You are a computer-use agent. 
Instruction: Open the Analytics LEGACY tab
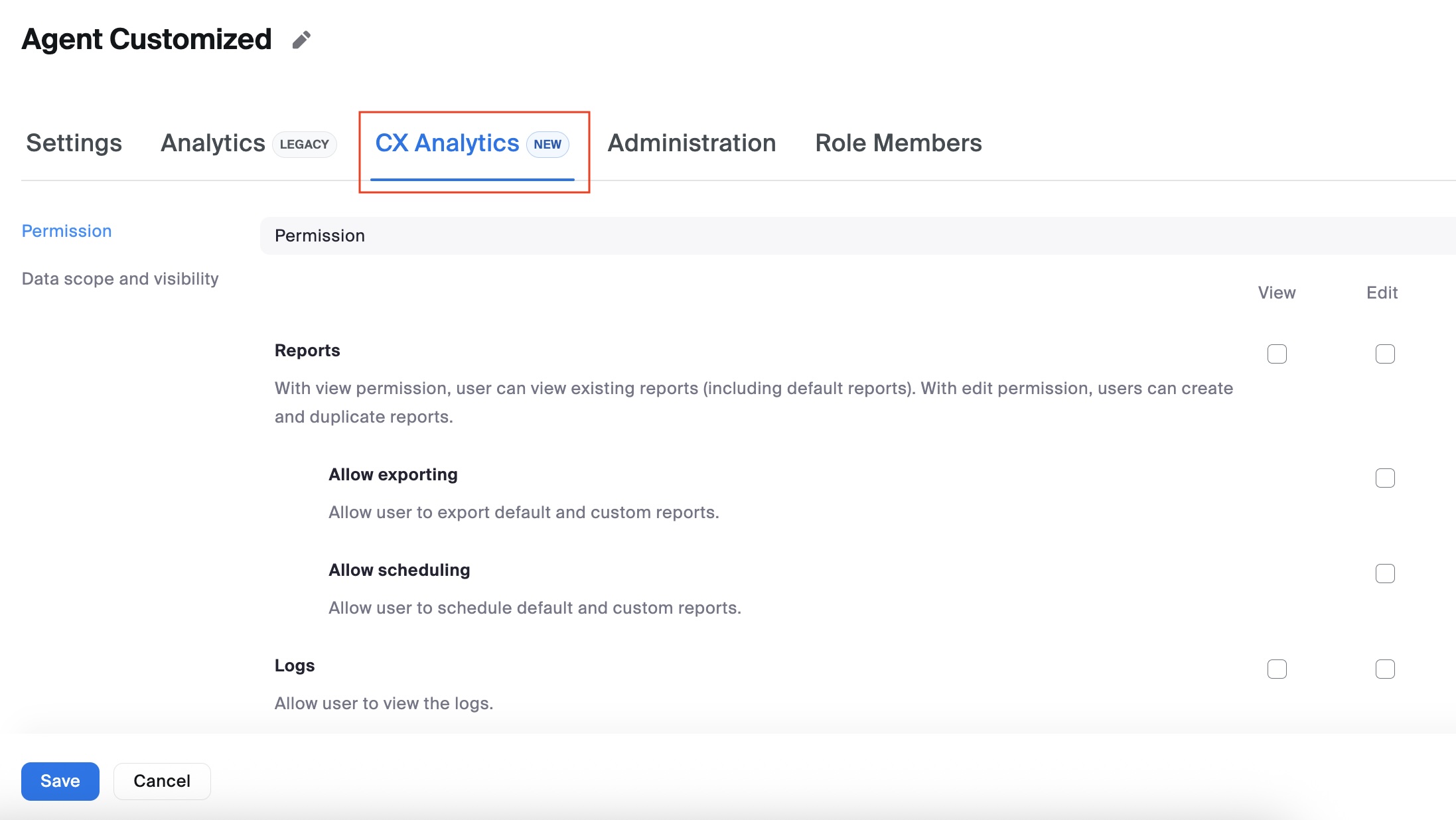tap(212, 143)
